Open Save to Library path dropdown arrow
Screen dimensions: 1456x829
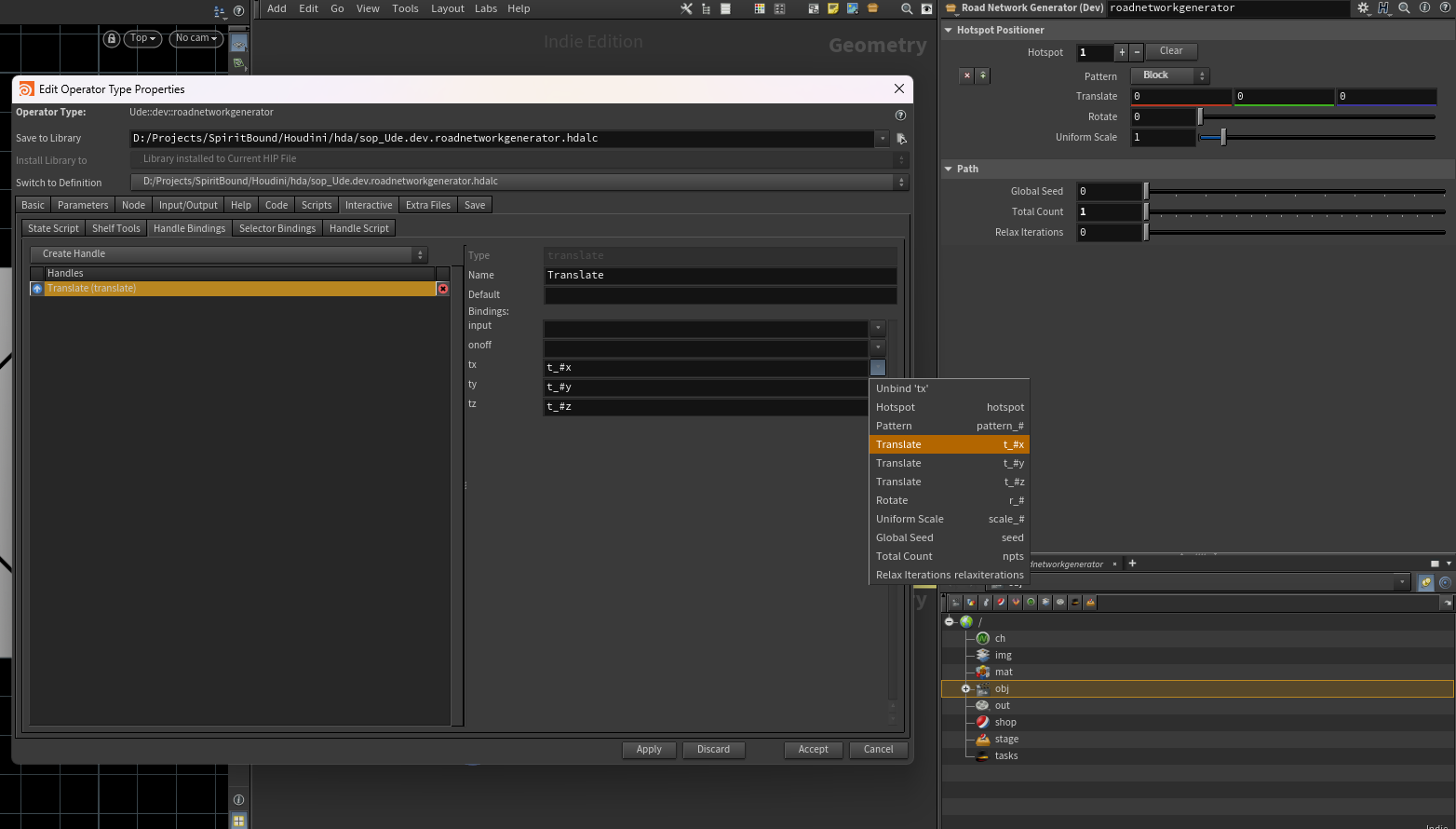[883, 139]
